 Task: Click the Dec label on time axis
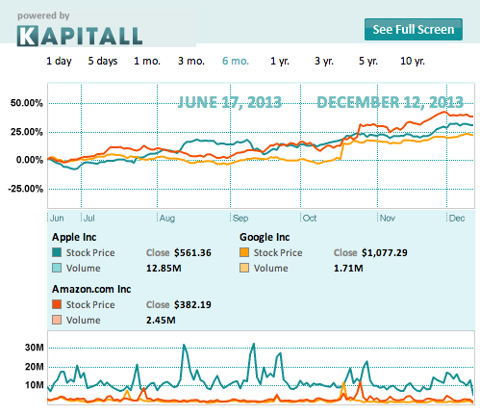[457, 218]
